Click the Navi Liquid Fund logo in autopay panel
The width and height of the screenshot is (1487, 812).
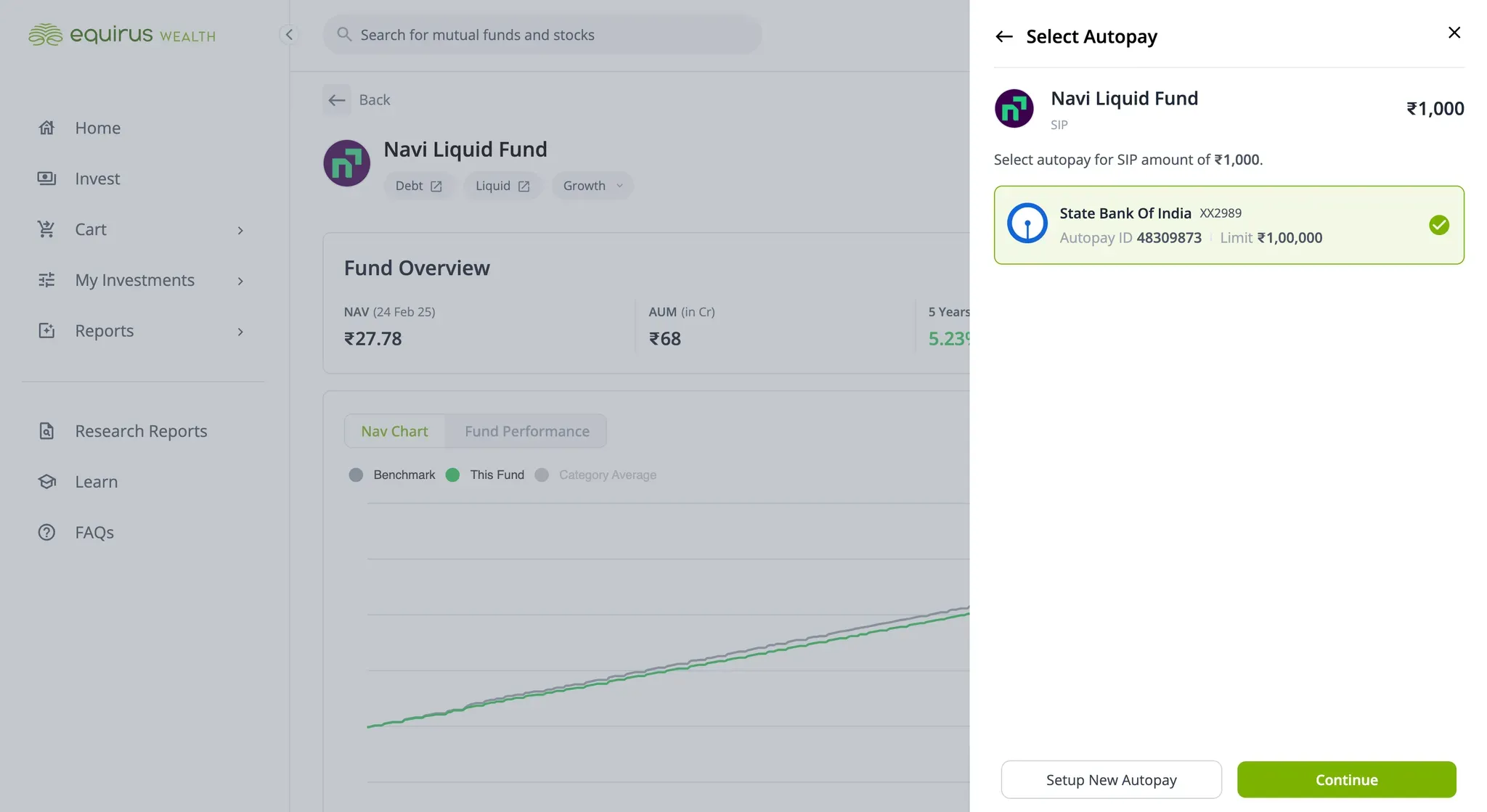tap(1014, 109)
